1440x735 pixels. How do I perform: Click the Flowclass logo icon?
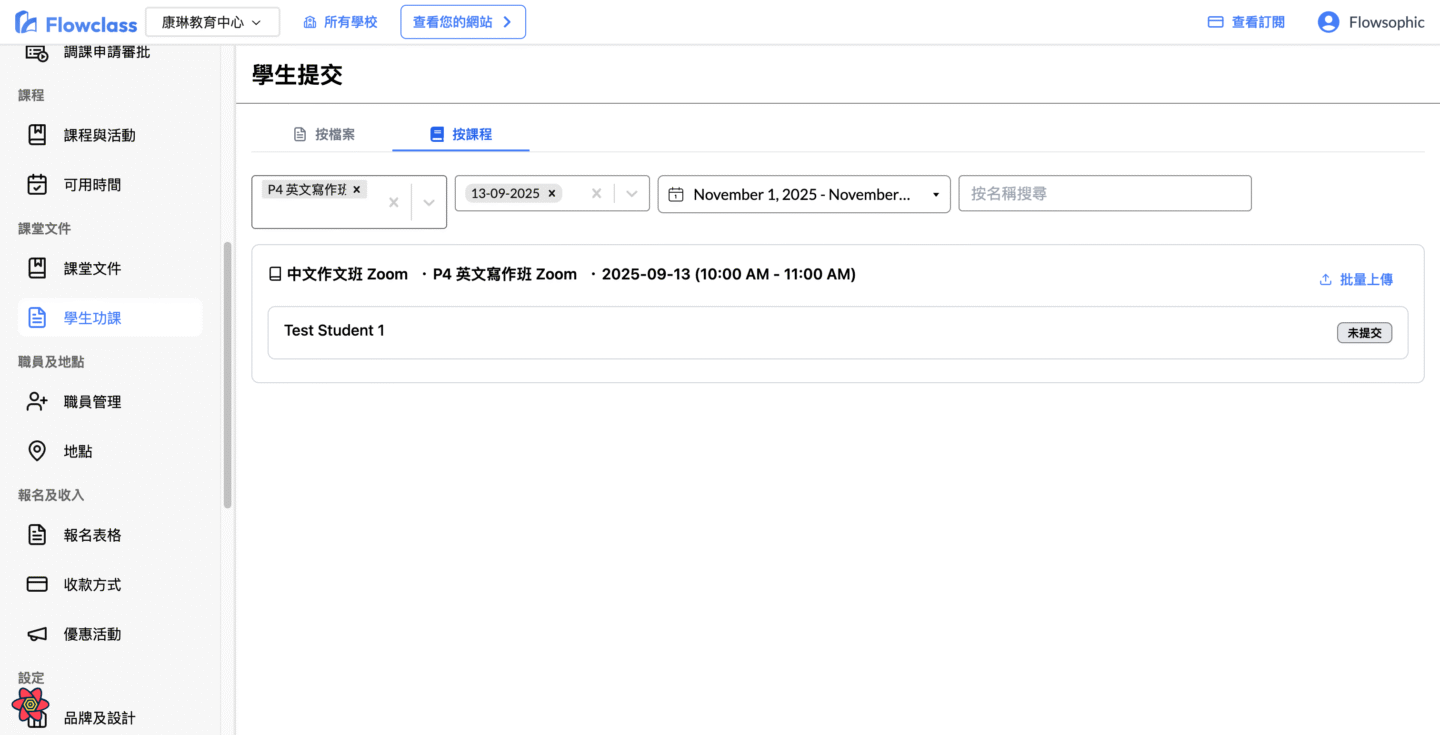(27, 22)
